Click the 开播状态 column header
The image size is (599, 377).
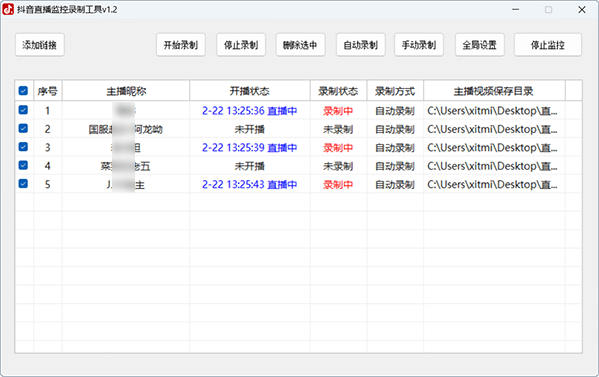click(x=250, y=91)
